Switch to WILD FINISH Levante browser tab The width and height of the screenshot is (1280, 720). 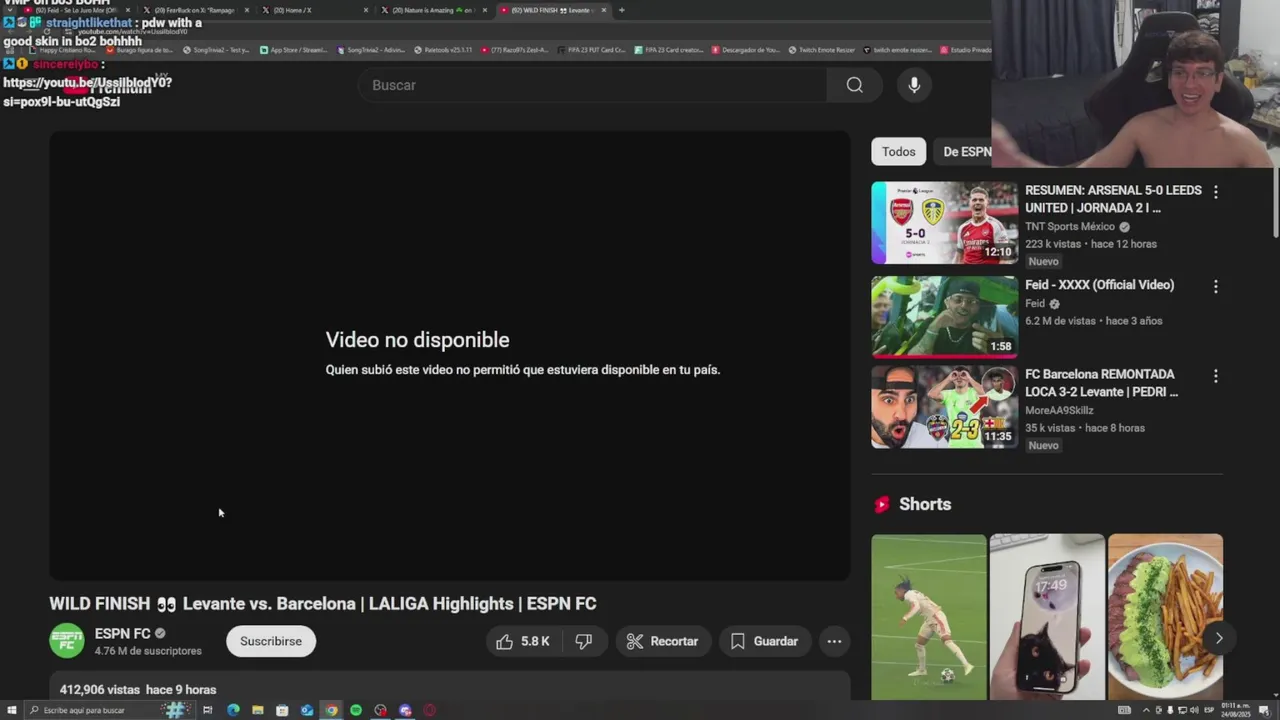coord(552,10)
